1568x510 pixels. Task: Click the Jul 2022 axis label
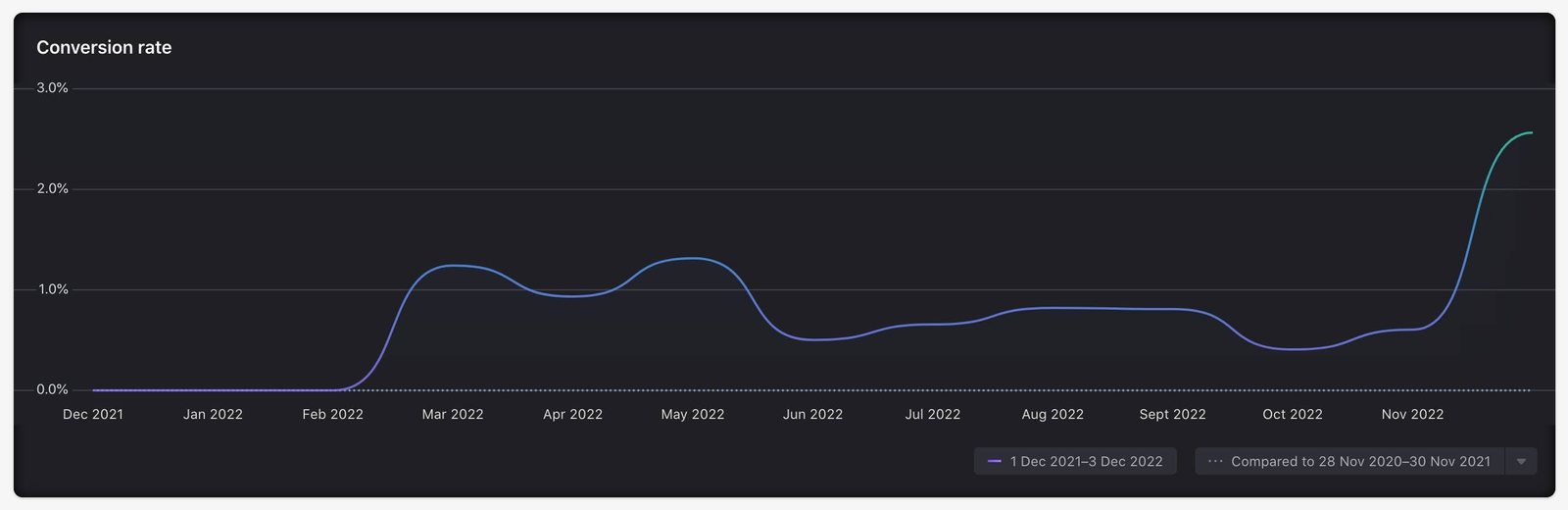click(x=933, y=414)
